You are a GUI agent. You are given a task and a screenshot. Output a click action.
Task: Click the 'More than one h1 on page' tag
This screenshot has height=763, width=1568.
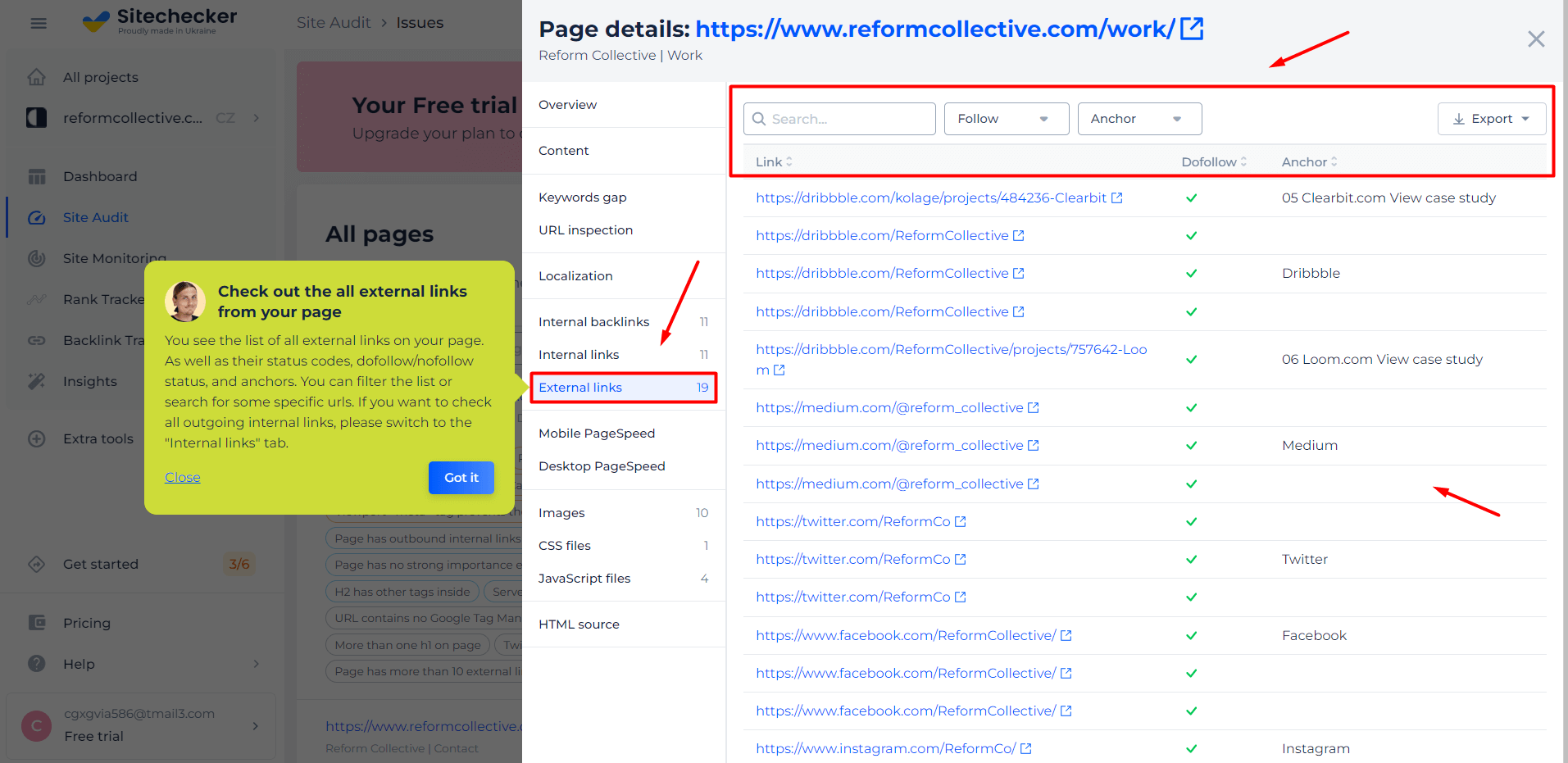[407, 645]
